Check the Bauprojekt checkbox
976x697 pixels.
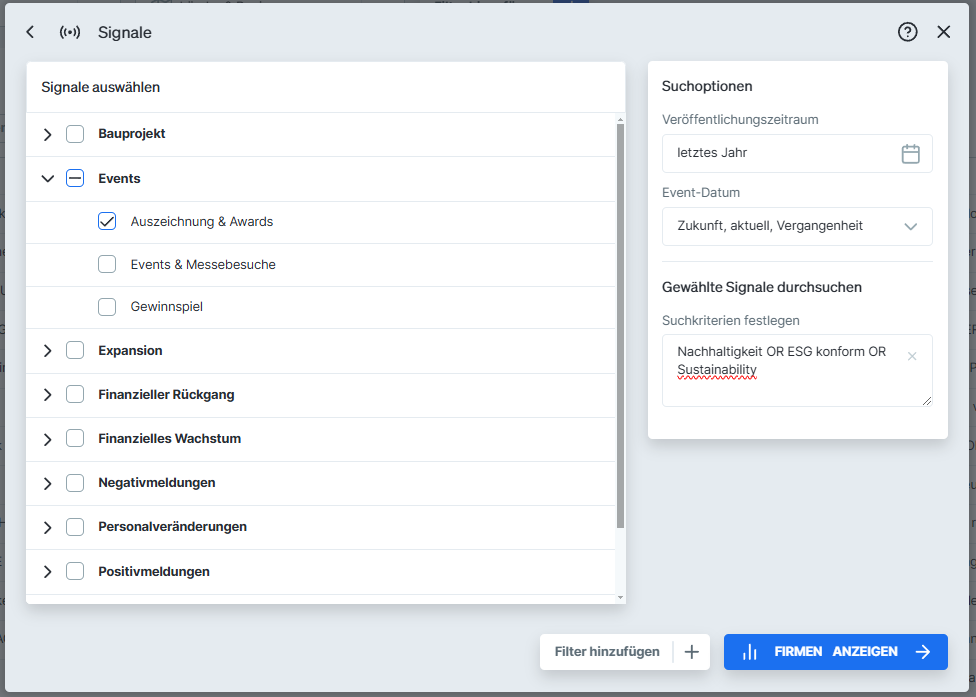point(74,133)
